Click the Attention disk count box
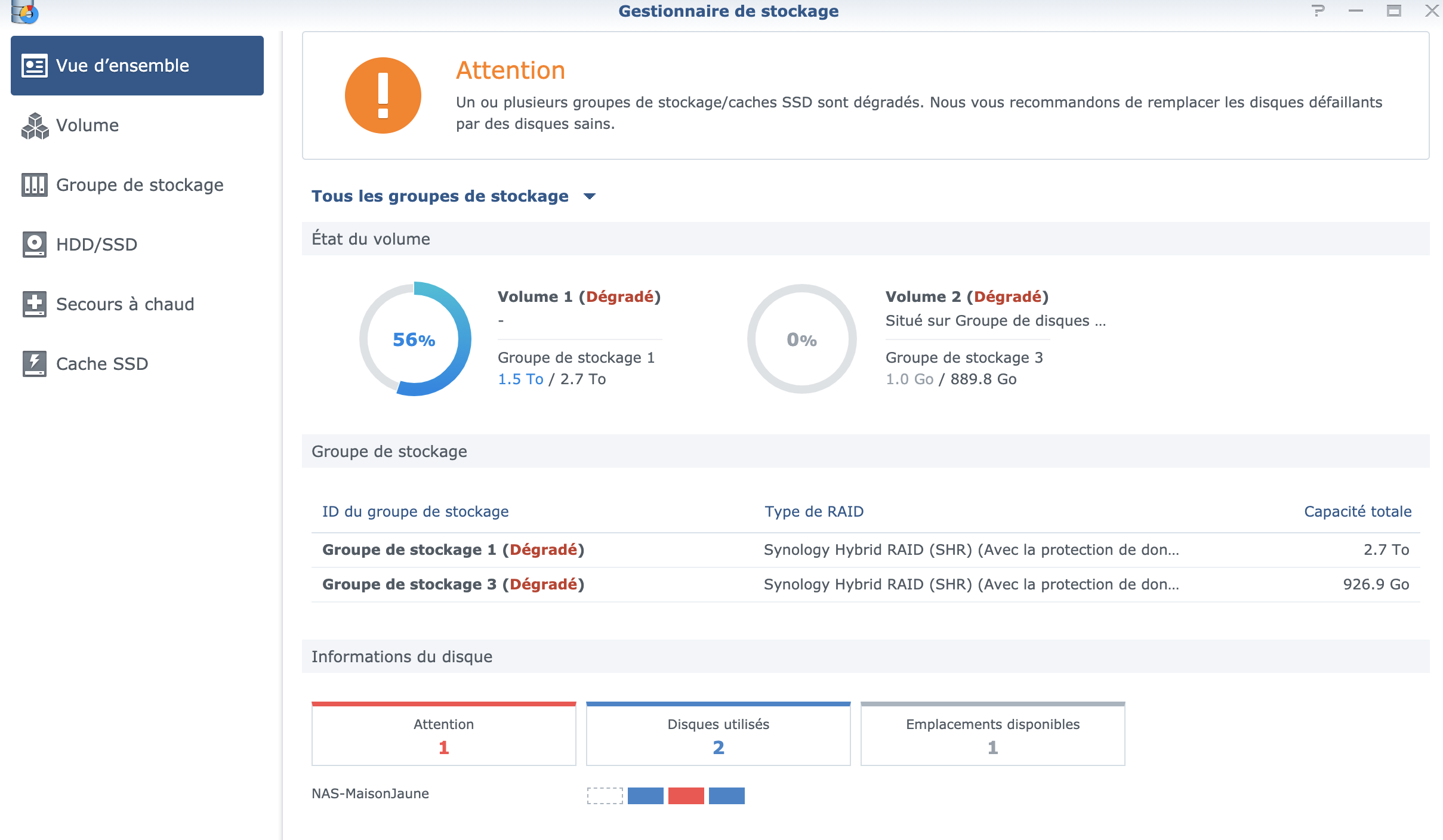This screenshot has height=840, width=1443. [x=443, y=735]
